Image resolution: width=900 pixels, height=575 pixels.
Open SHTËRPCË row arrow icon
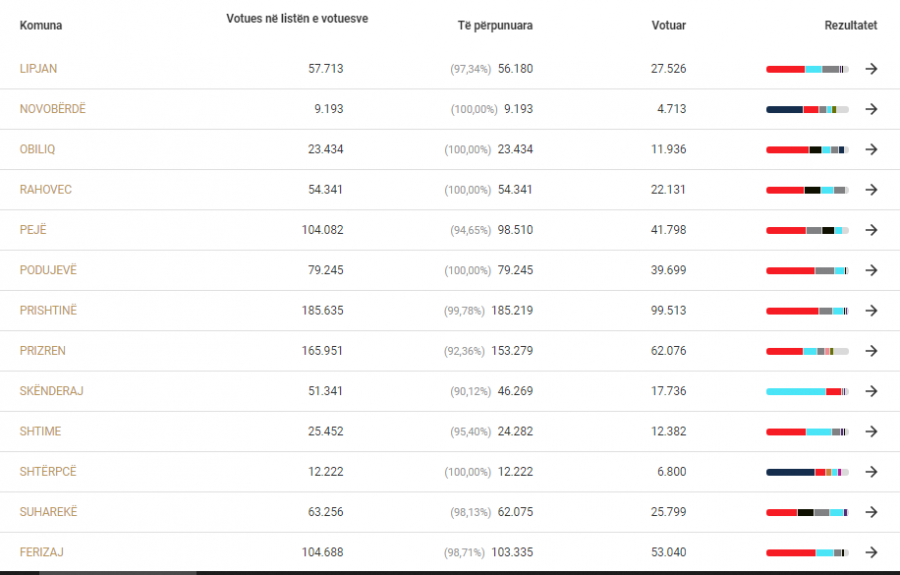point(871,472)
